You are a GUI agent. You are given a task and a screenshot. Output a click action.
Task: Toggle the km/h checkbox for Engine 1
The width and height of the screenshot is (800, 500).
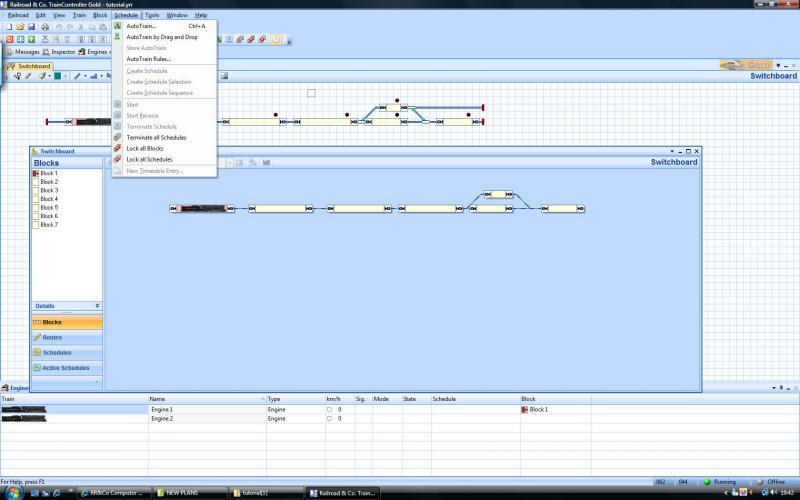(x=330, y=409)
